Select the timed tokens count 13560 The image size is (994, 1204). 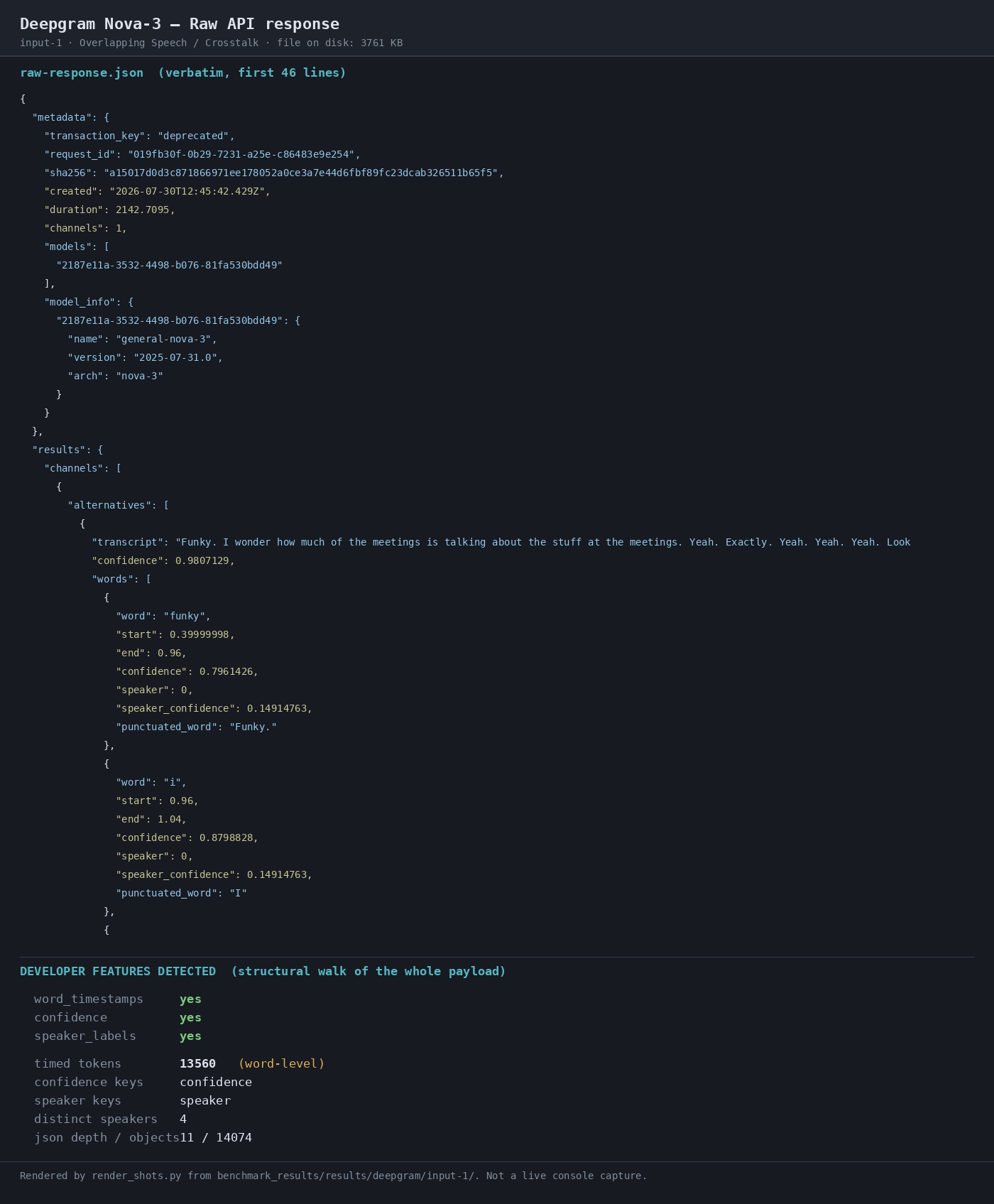197,1063
